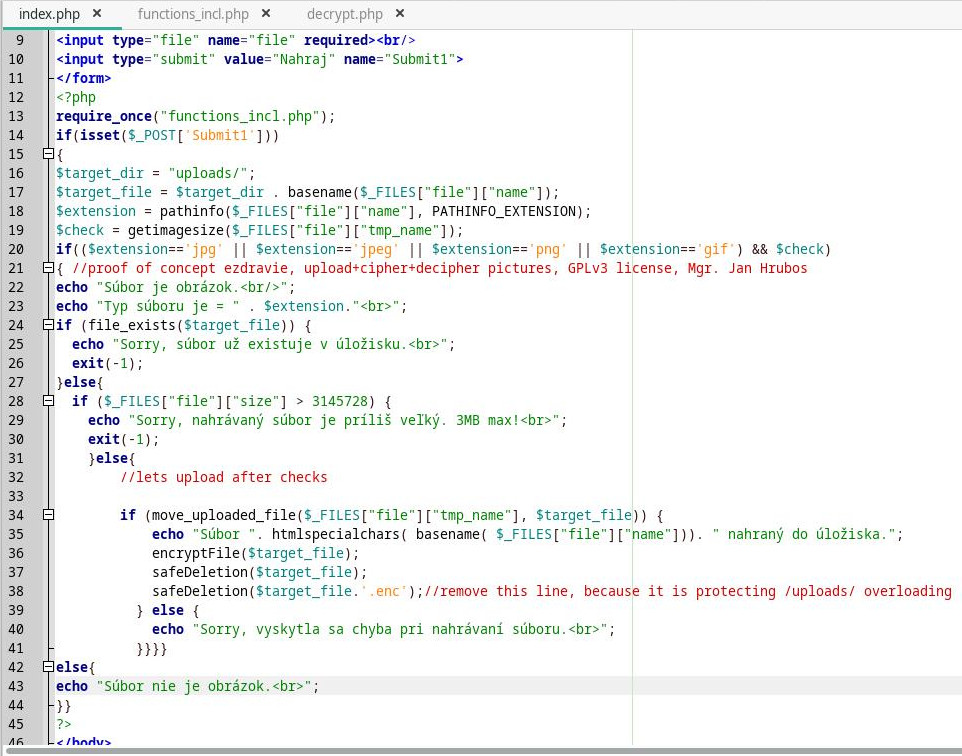Close the index.php tab

point(97,14)
